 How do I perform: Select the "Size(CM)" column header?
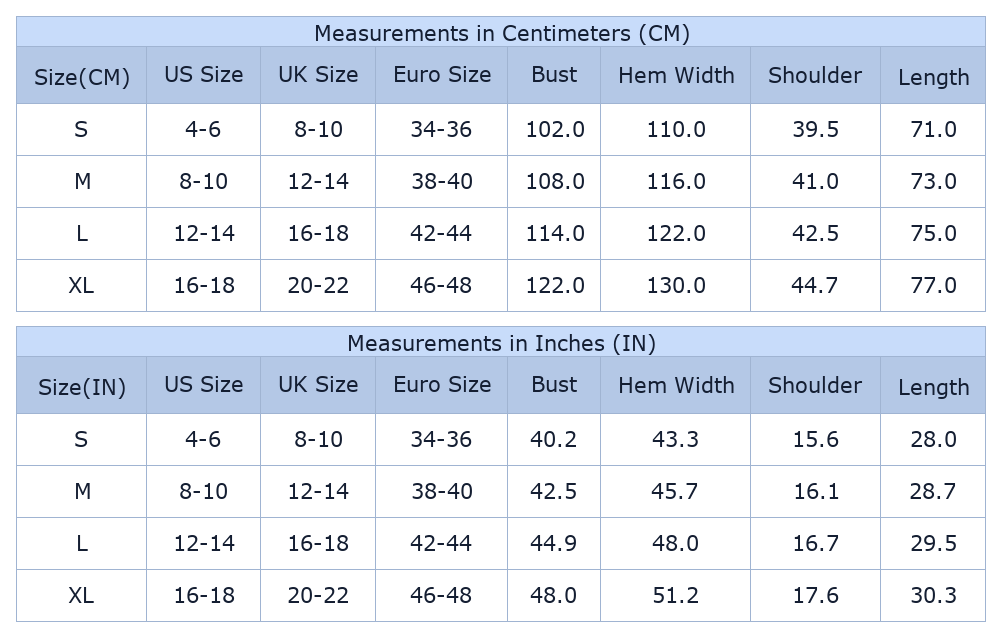(82, 77)
